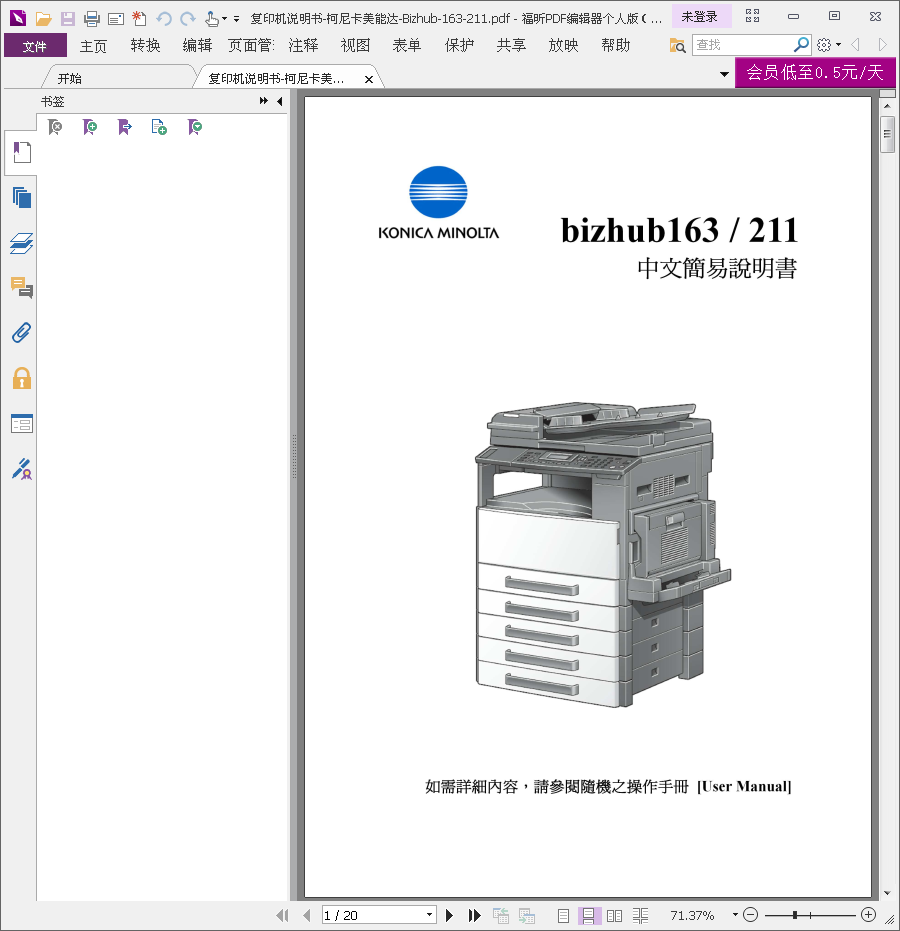
Task: Open the Layers sidebar panel
Action: tap(21, 243)
